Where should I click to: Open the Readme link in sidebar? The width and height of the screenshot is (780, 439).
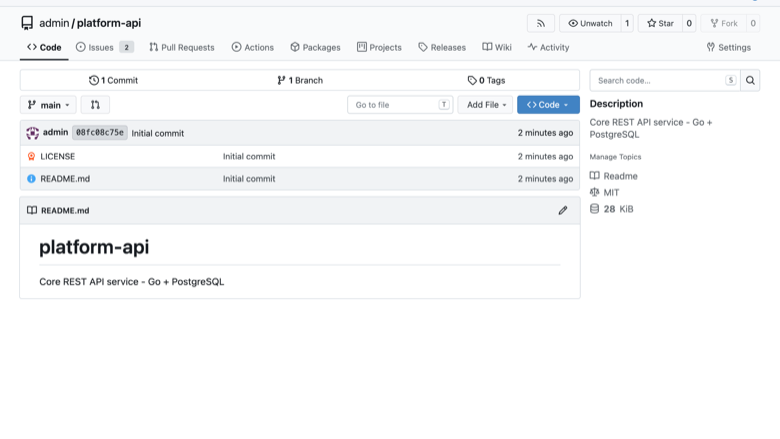(620, 176)
